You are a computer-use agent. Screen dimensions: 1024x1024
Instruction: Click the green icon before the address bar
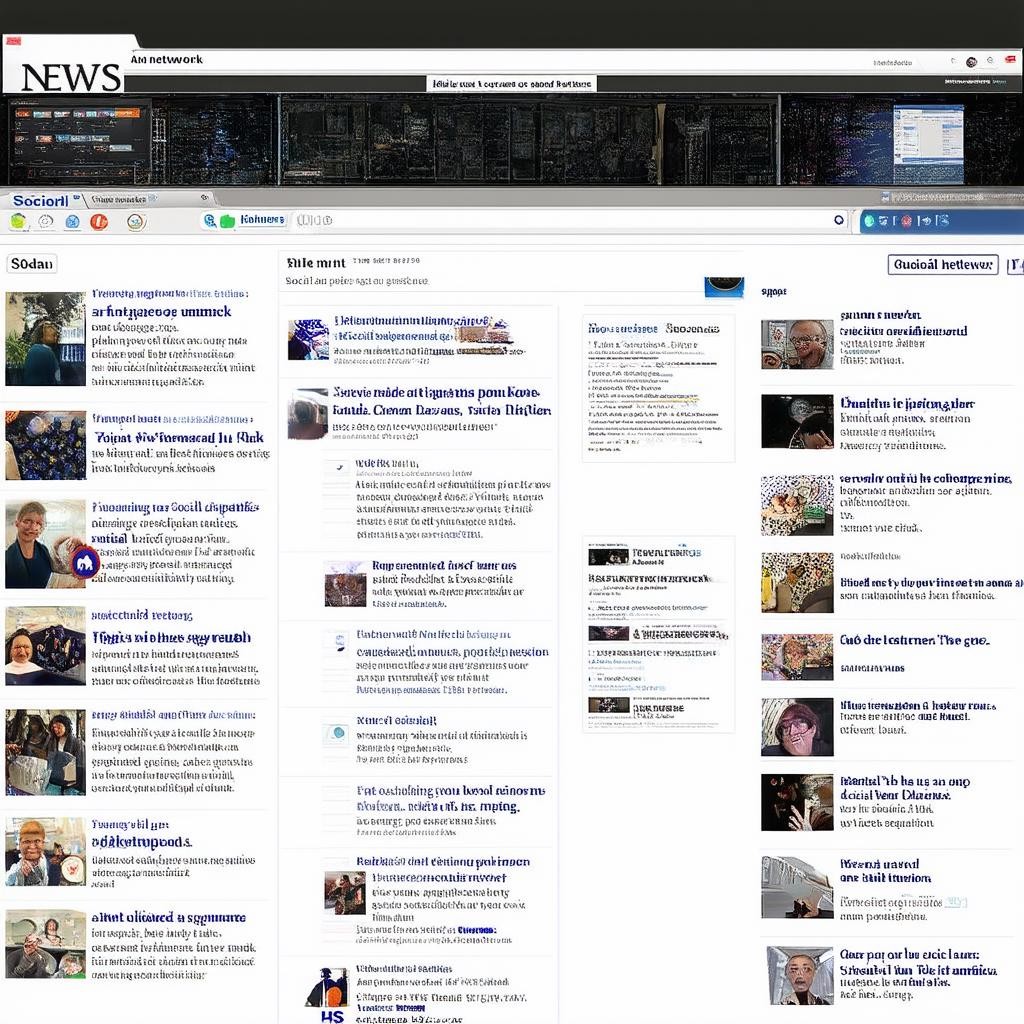click(227, 221)
